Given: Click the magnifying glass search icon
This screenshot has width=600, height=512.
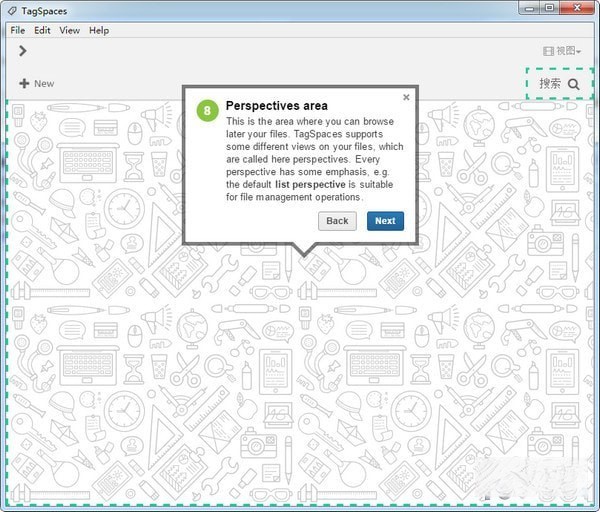Looking at the screenshot, I should (574, 84).
